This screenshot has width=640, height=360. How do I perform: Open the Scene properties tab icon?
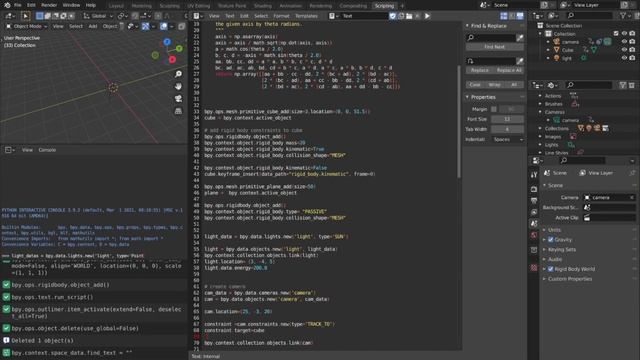click(x=534, y=224)
